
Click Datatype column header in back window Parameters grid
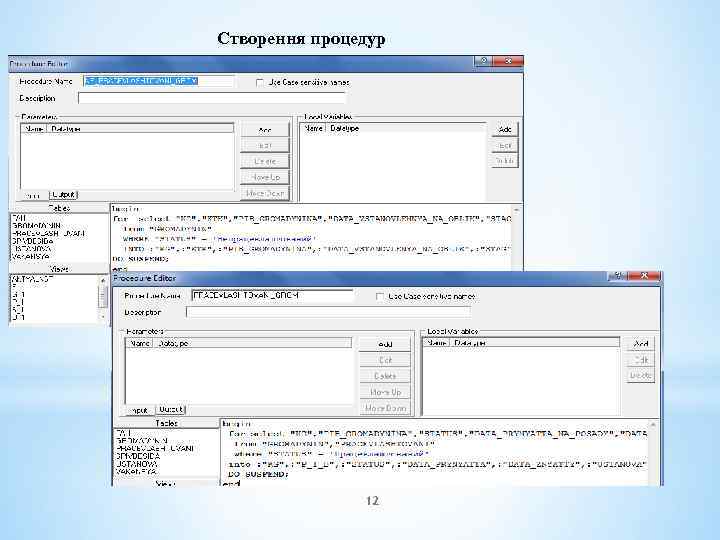pyautogui.click(x=140, y=129)
